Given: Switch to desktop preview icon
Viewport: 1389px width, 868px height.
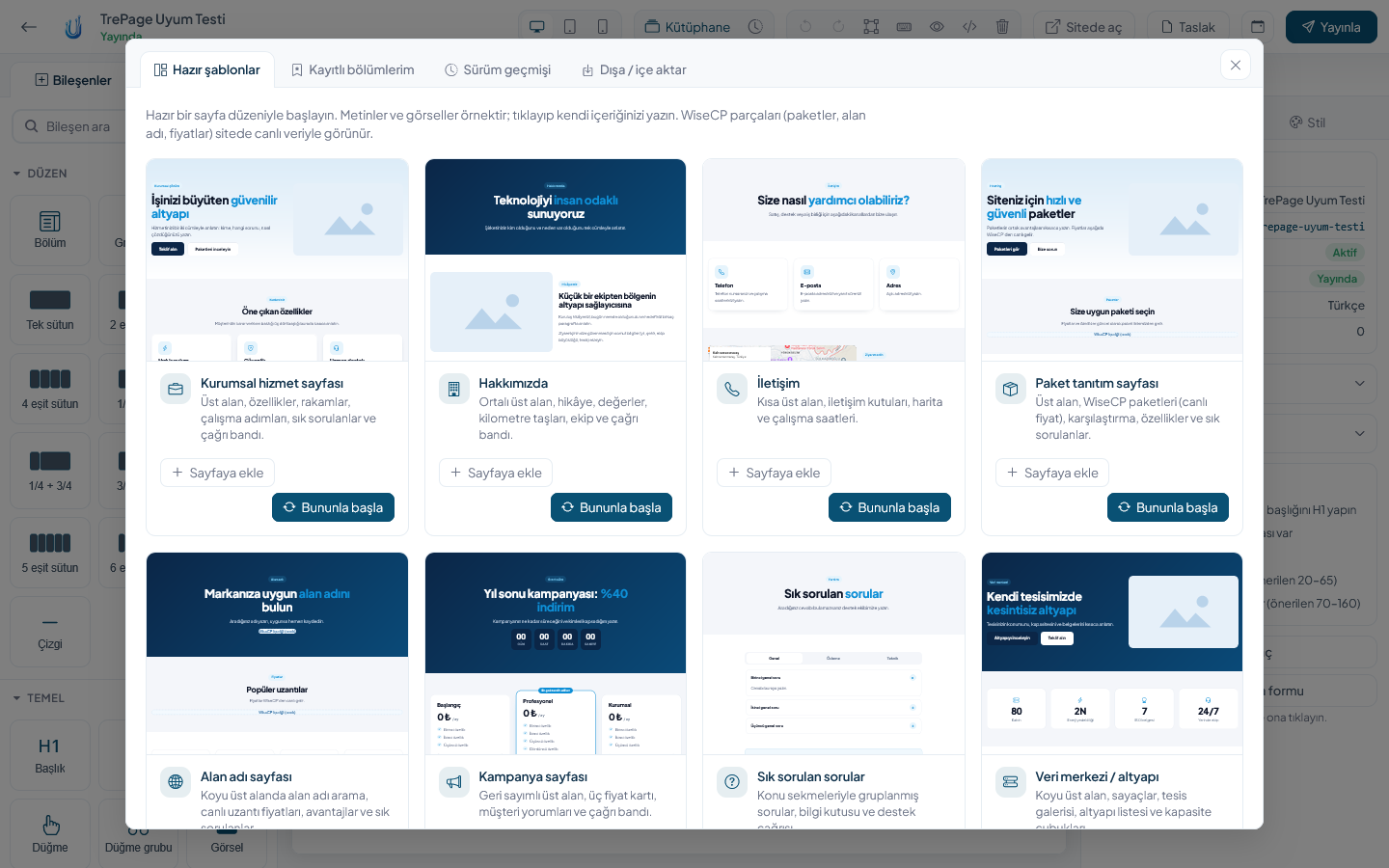Looking at the screenshot, I should point(537,27).
